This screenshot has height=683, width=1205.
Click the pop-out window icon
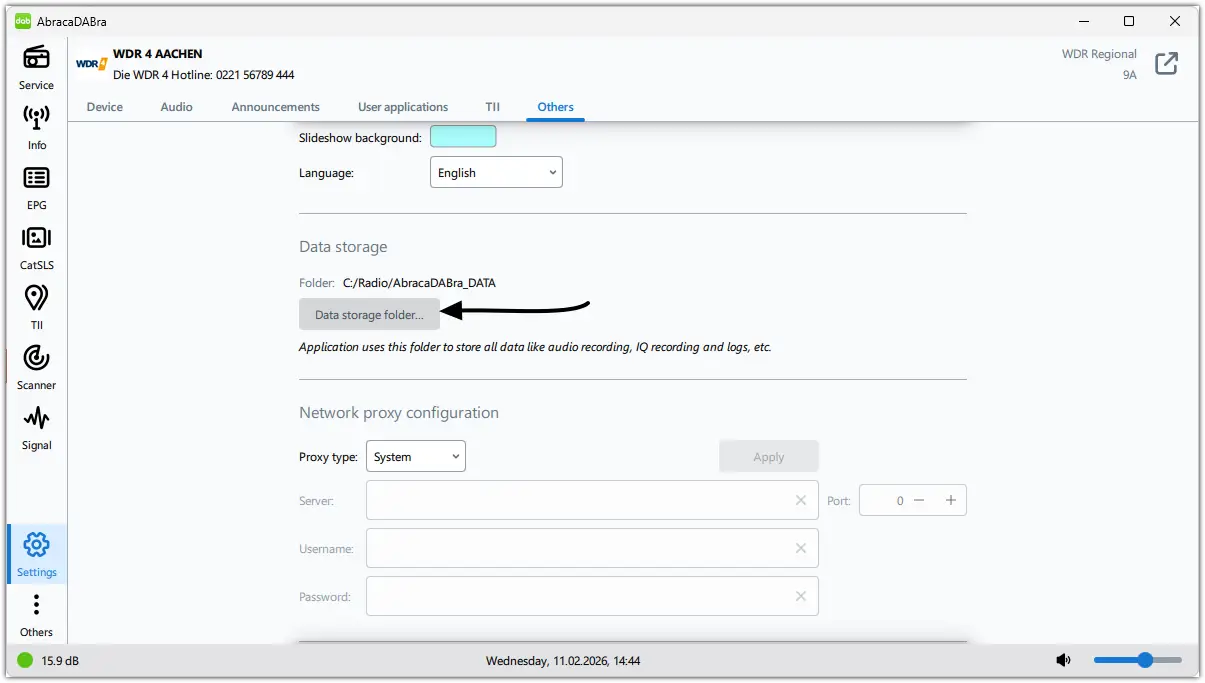pyautogui.click(x=1166, y=64)
